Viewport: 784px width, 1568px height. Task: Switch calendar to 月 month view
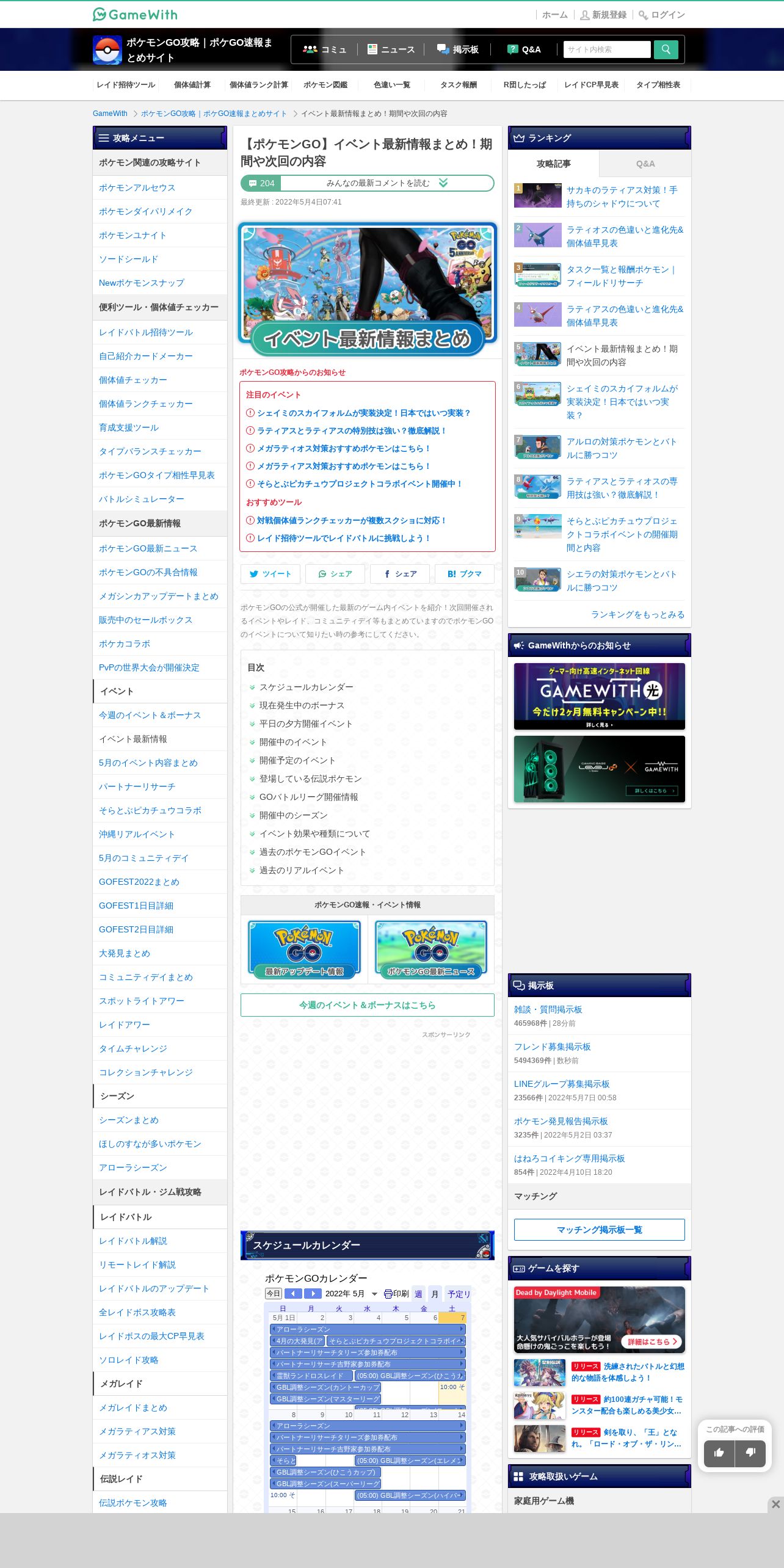coord(435,1294)
